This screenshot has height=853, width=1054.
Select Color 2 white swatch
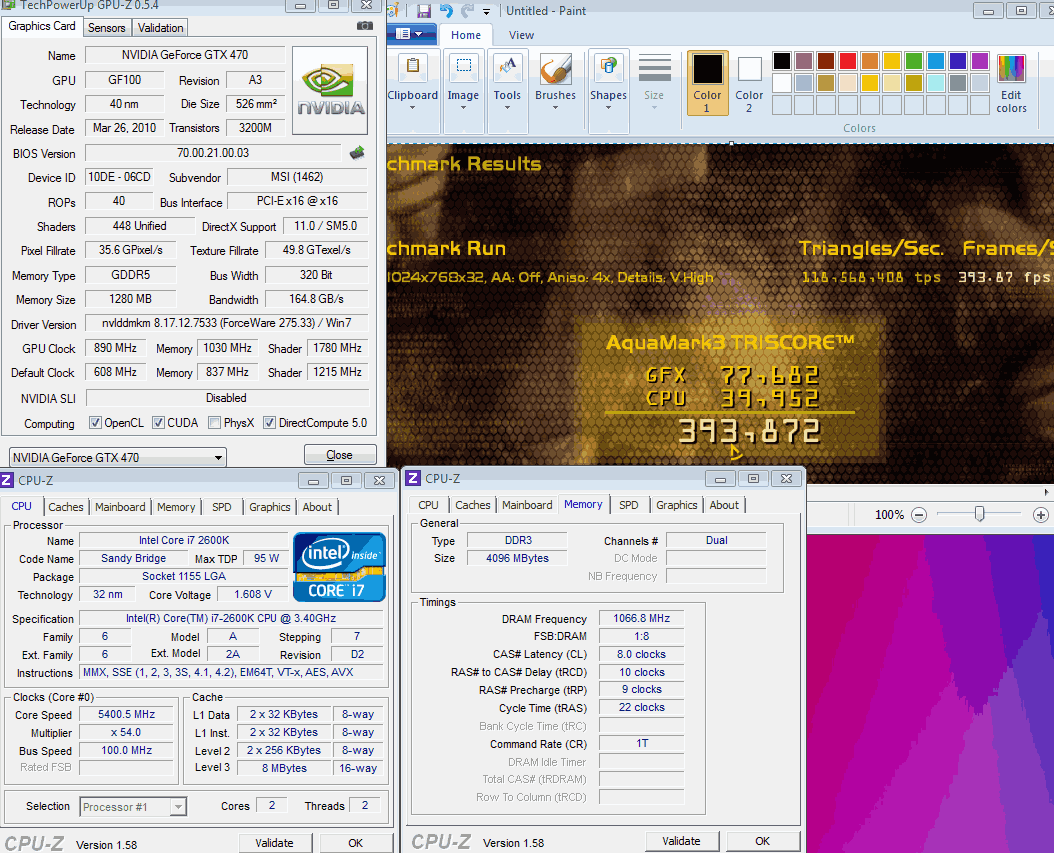pos(749,69)
